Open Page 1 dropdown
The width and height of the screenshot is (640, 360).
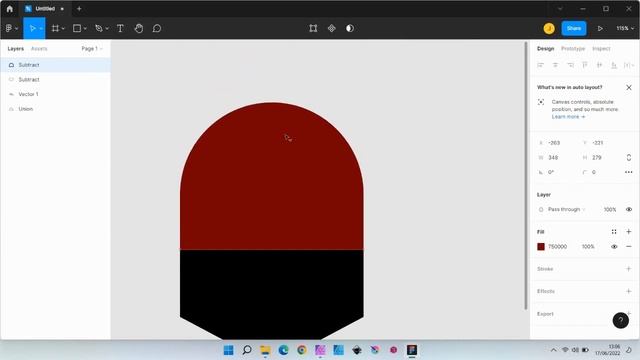click(x=91, y=49)
